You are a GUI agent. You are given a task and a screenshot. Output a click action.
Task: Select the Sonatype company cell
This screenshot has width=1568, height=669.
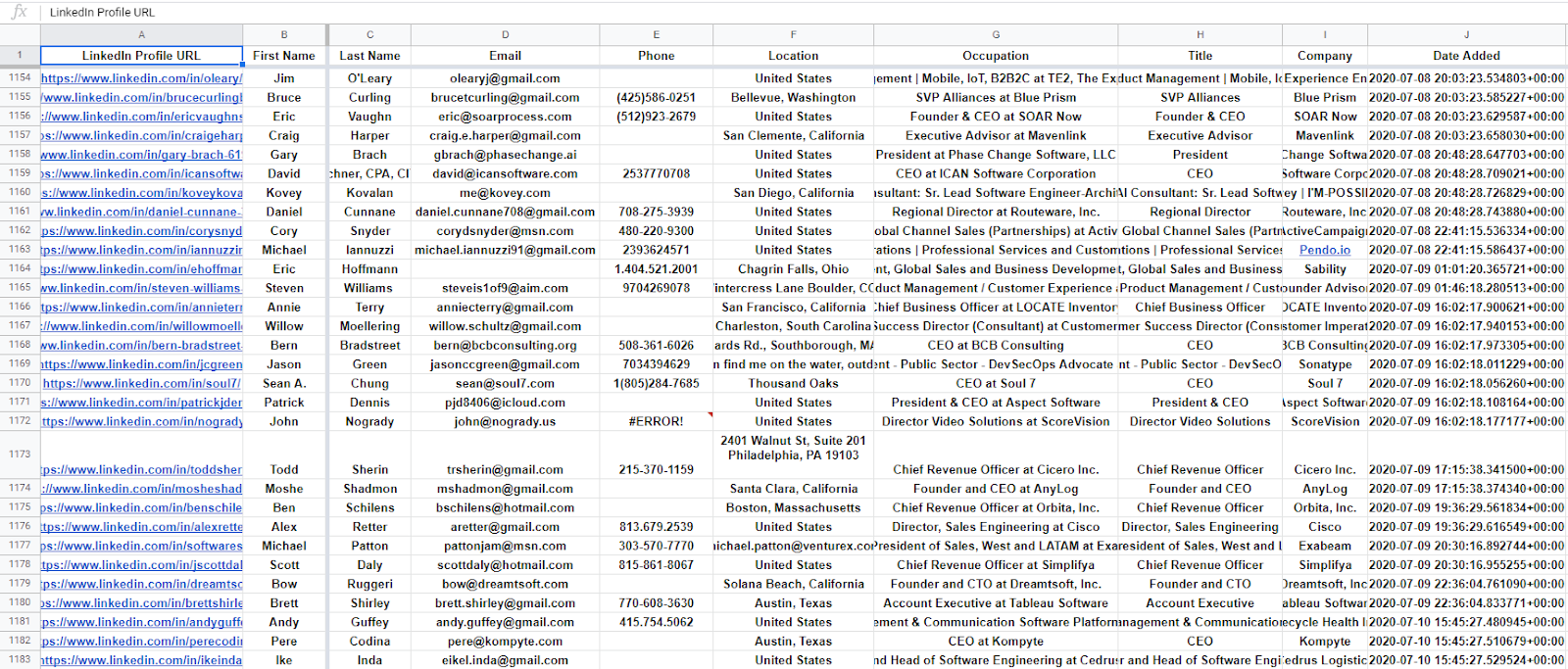click(1324, 364)
